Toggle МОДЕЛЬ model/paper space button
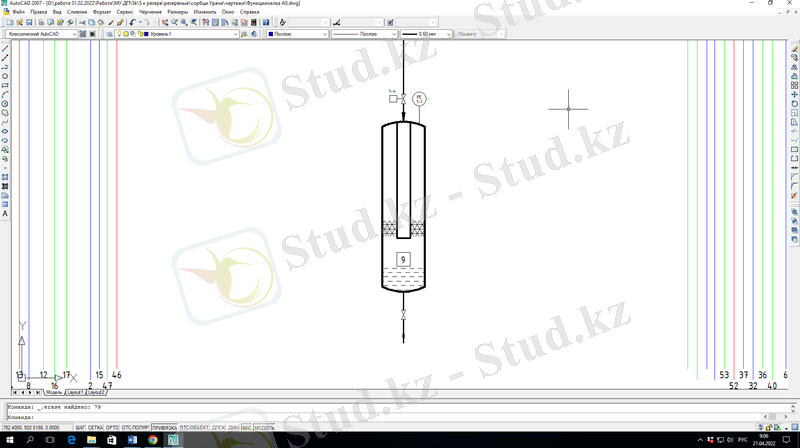 pos(264,428)
